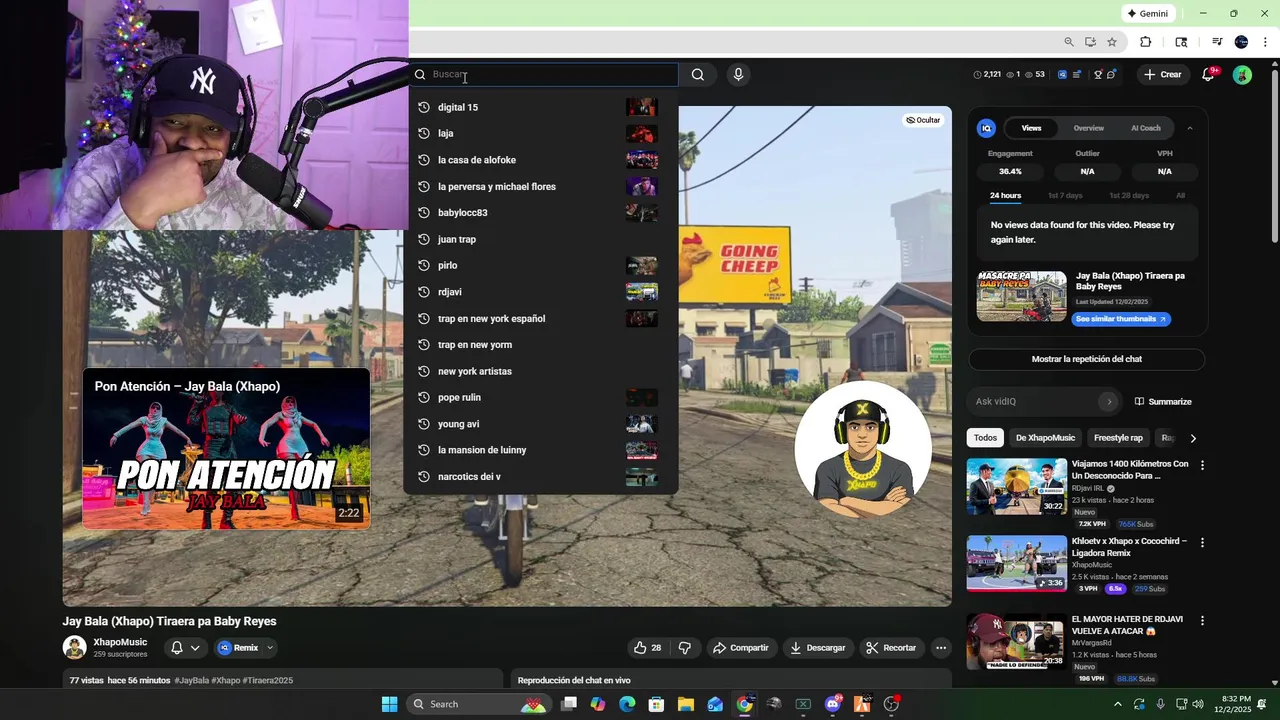
Task: Open the vidIQ trophy icon in top bar
Action: tap(1098, 74)
